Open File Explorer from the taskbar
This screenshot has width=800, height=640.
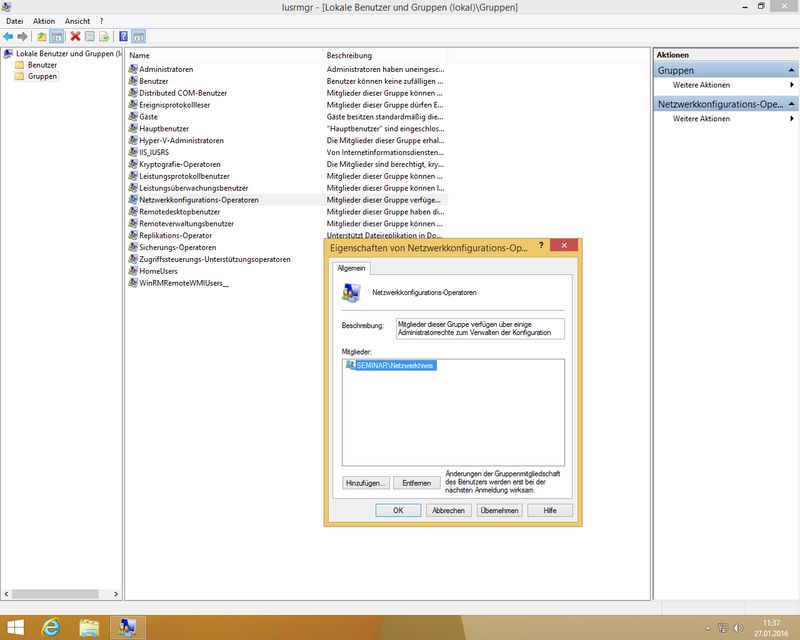tap(89, 627)
